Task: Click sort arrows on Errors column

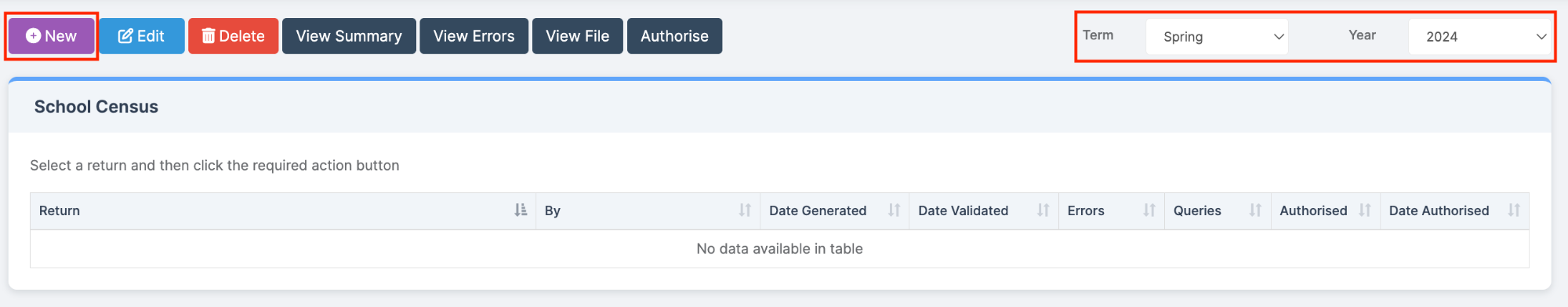Action: 1149,210
